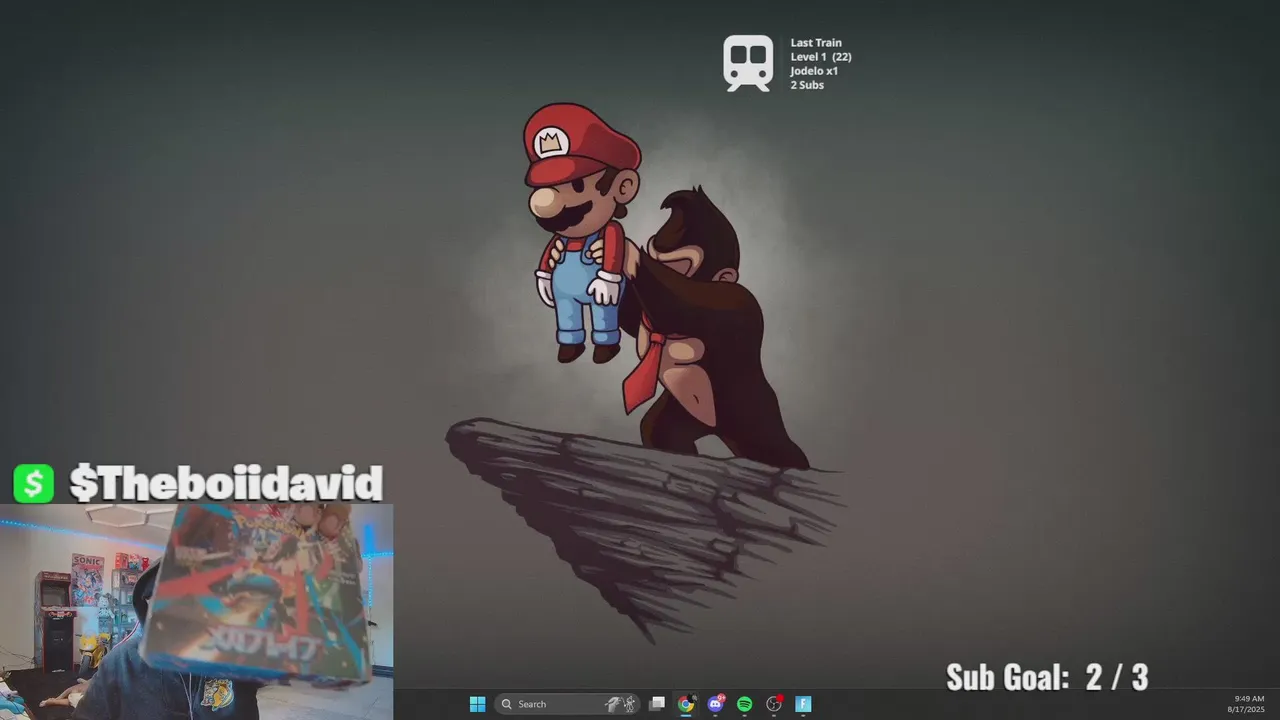
Task: Open Google Chrome from the taskbar
Action: [x=686, y=704]
